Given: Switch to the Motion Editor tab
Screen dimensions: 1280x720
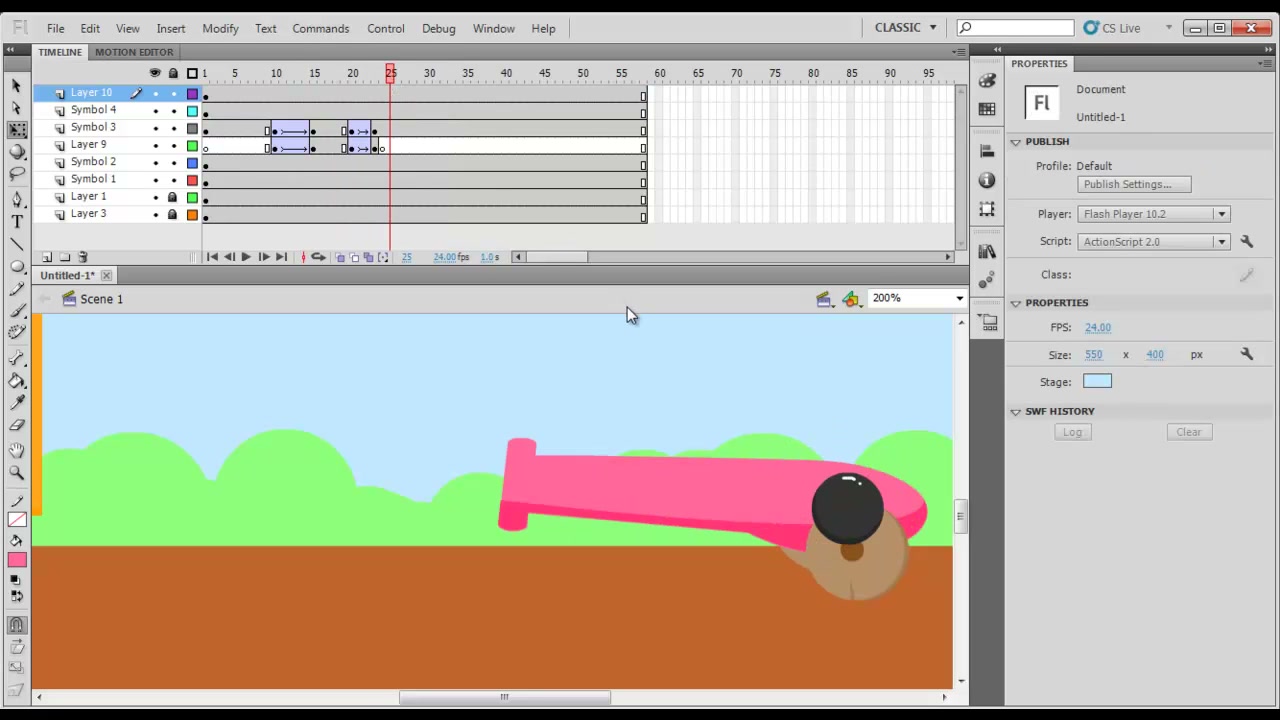Looking at the screenshot, I should click(134, 52).
